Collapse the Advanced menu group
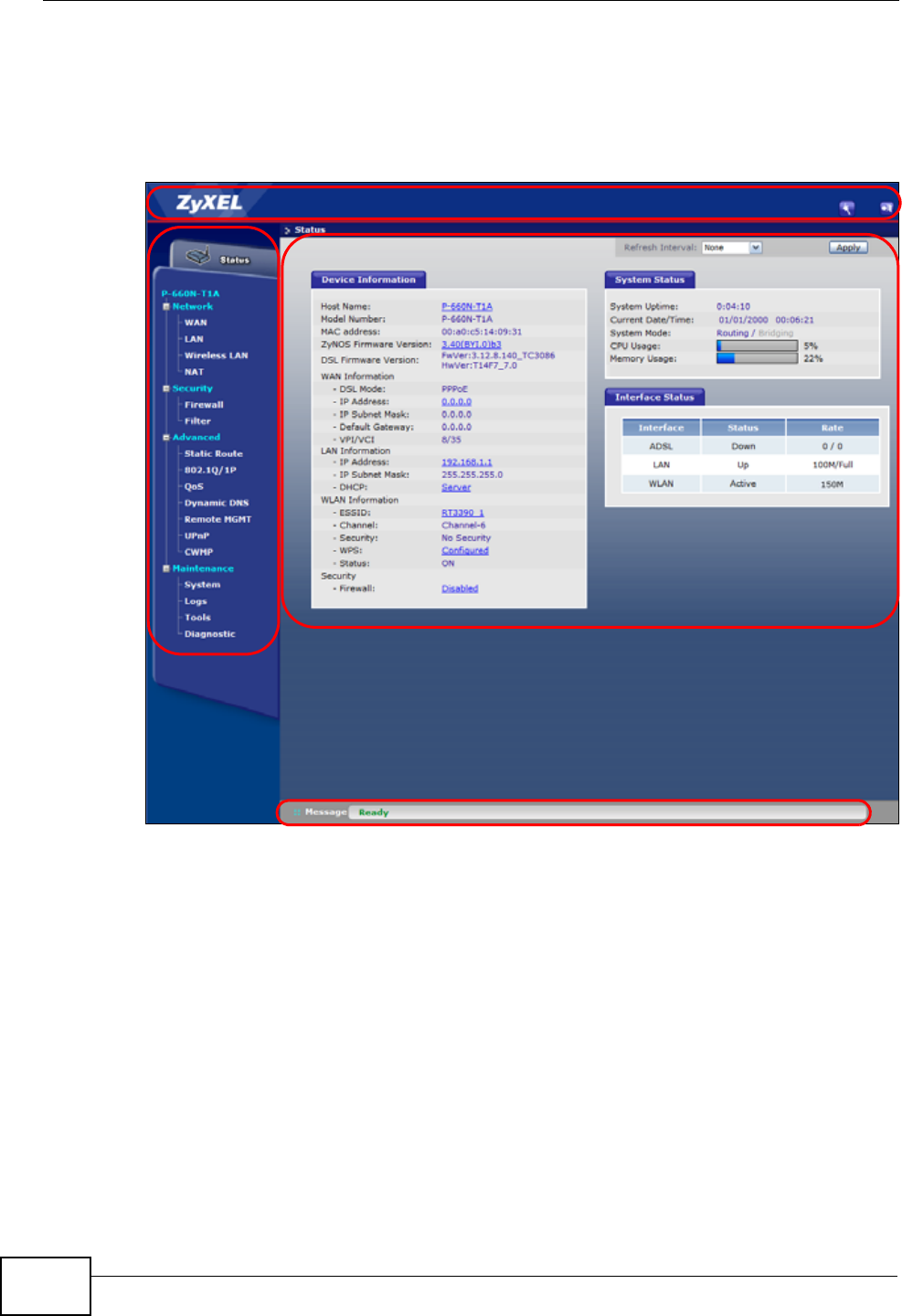 pyautogui.click(x=166, y=438)
